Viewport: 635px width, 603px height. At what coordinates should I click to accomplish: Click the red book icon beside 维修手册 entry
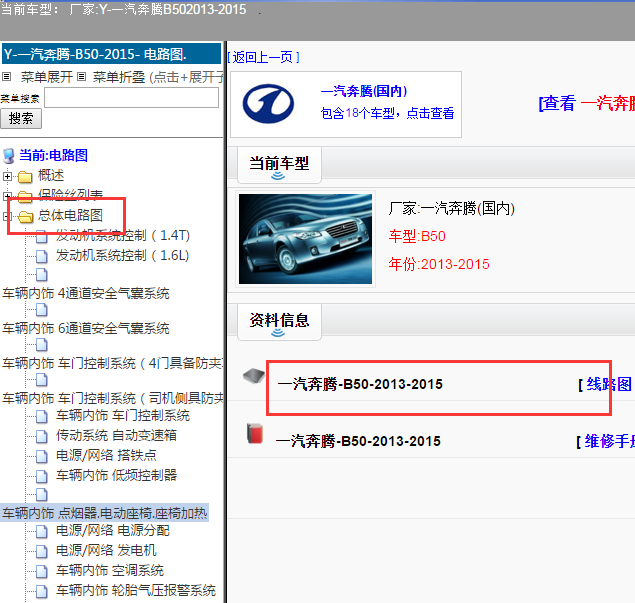(255, 433)
